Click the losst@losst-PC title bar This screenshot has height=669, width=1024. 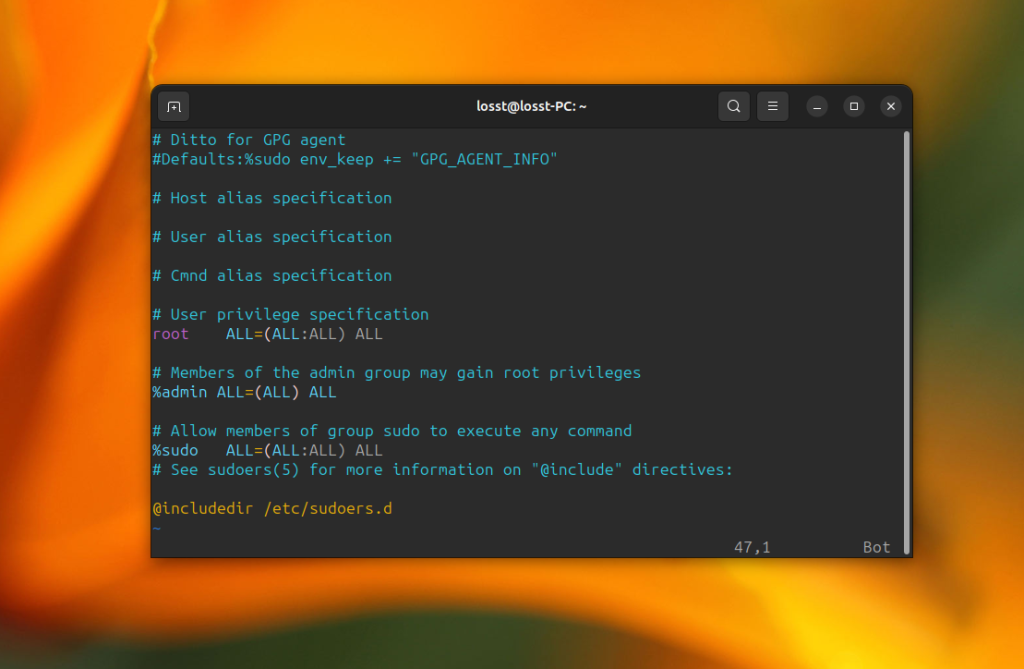pos(531,106)
